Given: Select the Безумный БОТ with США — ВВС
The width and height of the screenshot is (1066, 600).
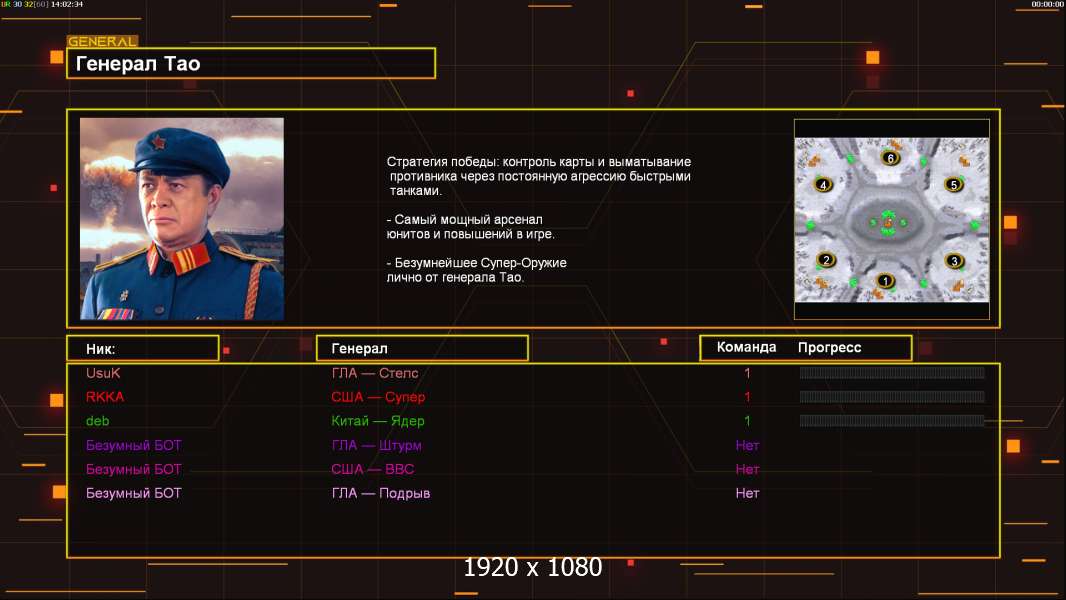Looking at the screenshot, I should (133, 470).
